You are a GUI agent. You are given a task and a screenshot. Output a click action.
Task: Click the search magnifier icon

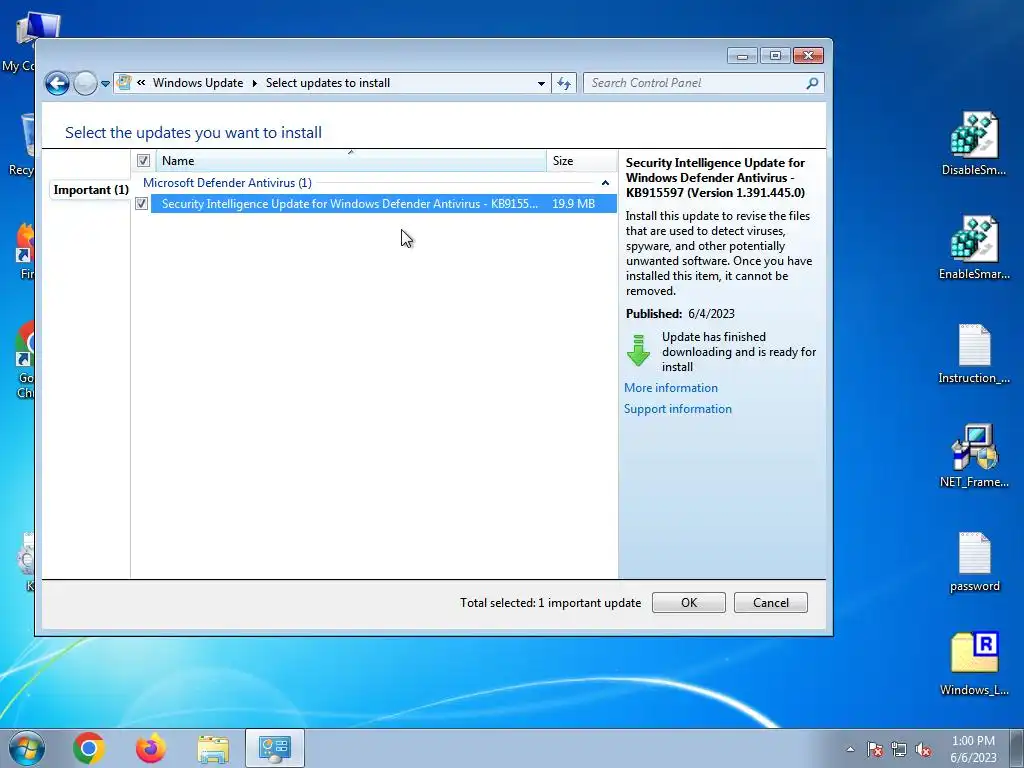click(812, 83)
